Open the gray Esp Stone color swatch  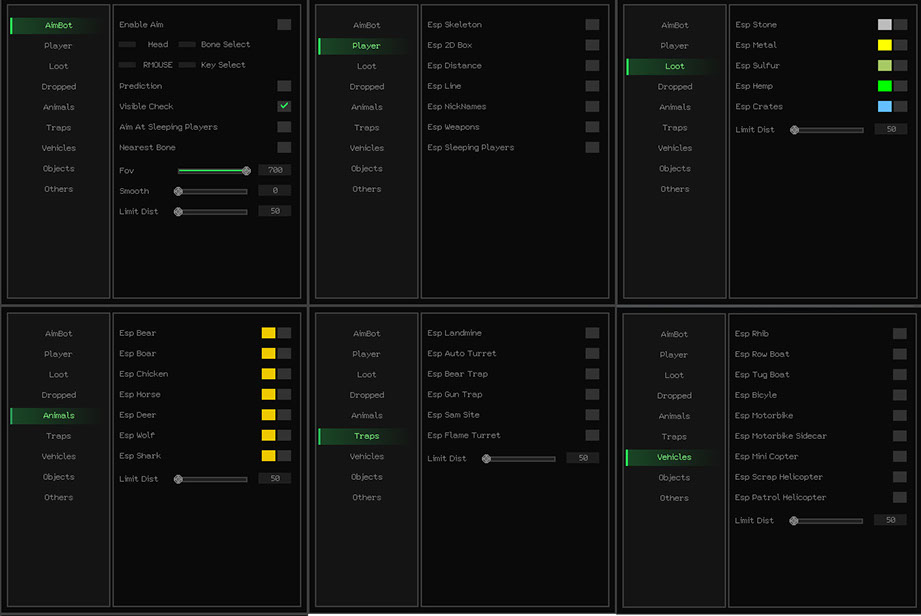[x=884, y=24]
